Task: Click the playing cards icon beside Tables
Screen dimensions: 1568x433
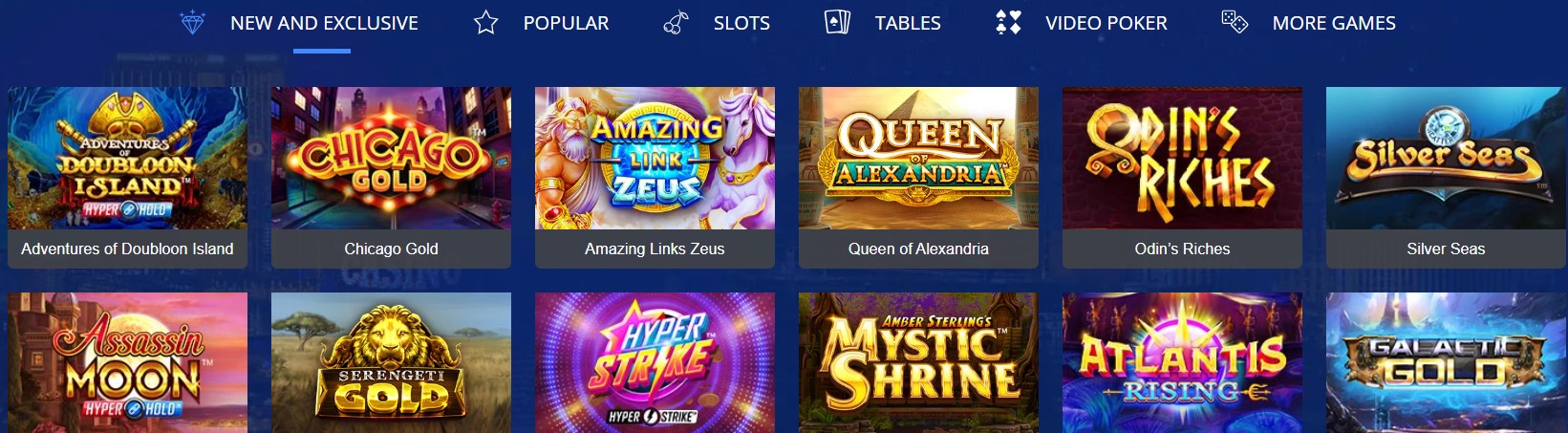Action: click(837, 22)
